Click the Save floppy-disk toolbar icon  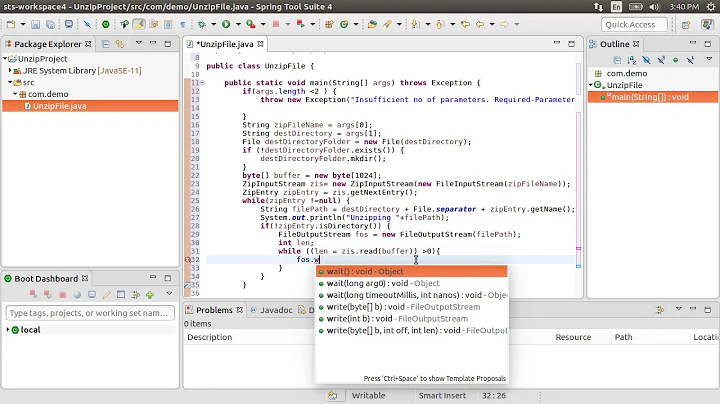click(35, 24)
